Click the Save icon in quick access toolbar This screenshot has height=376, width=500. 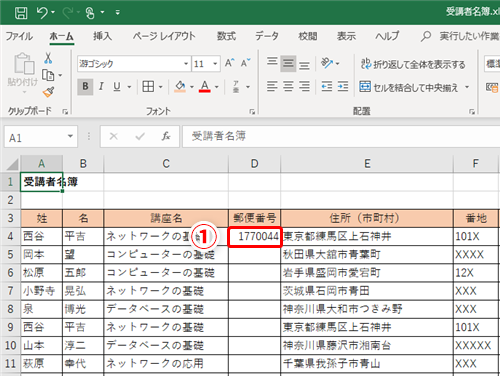(21, 13)
